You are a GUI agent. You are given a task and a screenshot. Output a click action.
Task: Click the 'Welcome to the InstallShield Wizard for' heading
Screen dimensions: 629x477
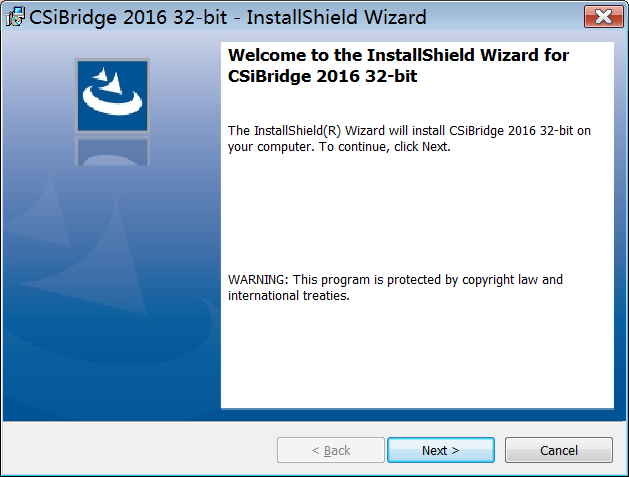click(398, 55)
